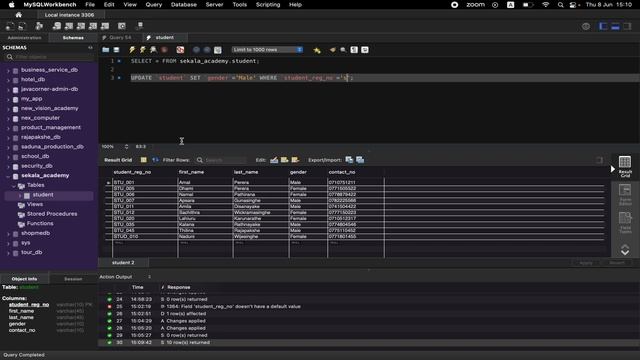Switch to Object Info tab
The width and height of the screenshot is (640, 360).
coord(24,279)
